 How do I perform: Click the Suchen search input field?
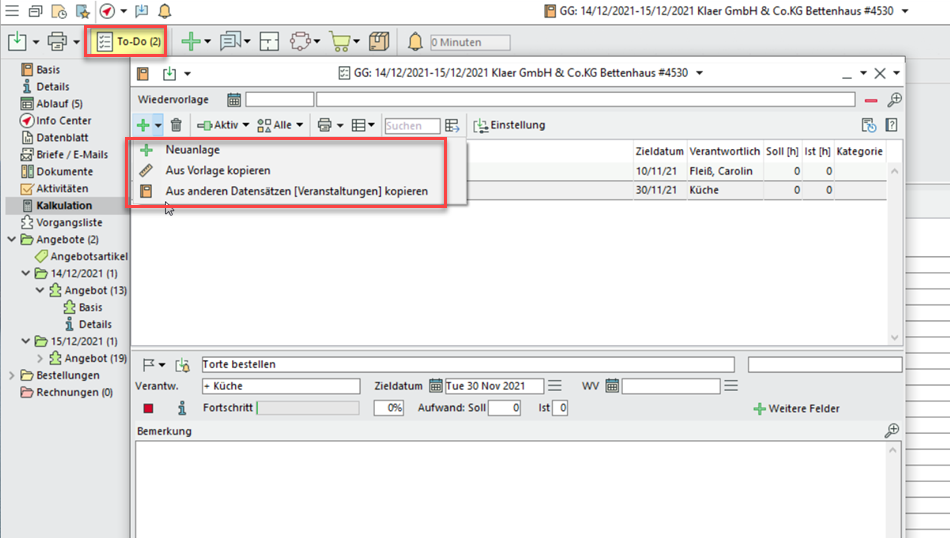(x=411, y=126)
